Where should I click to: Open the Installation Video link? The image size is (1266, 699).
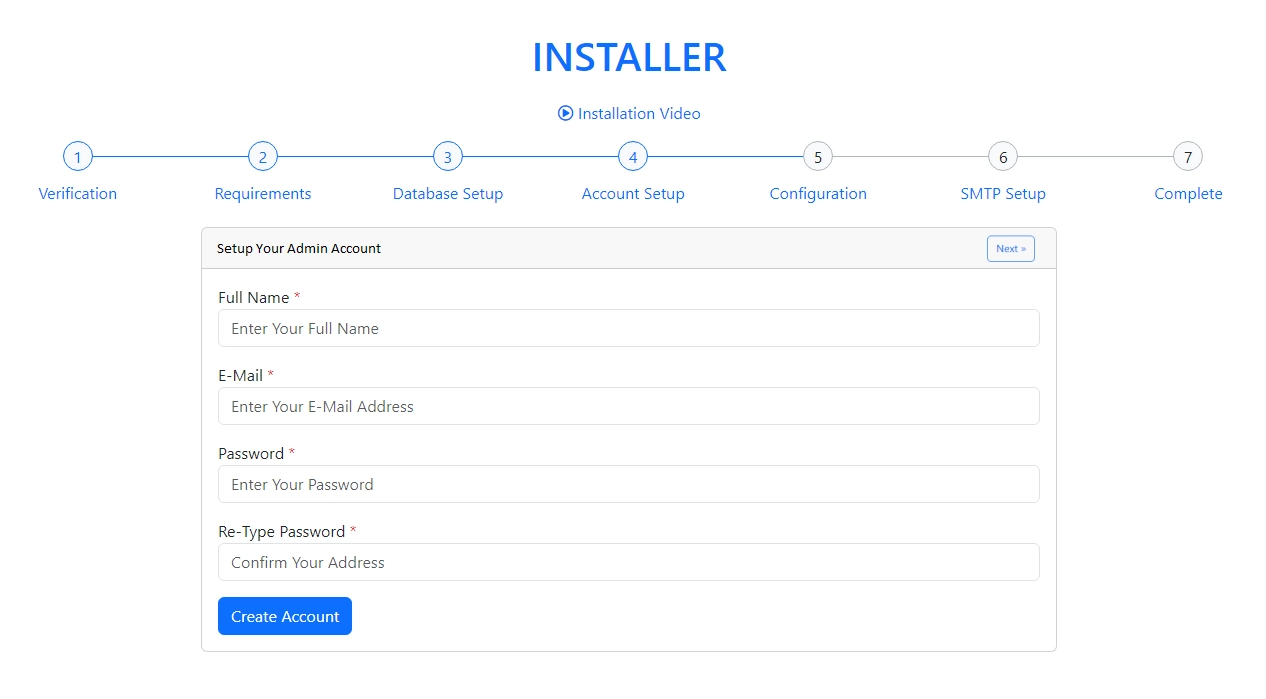click(639, 114)
